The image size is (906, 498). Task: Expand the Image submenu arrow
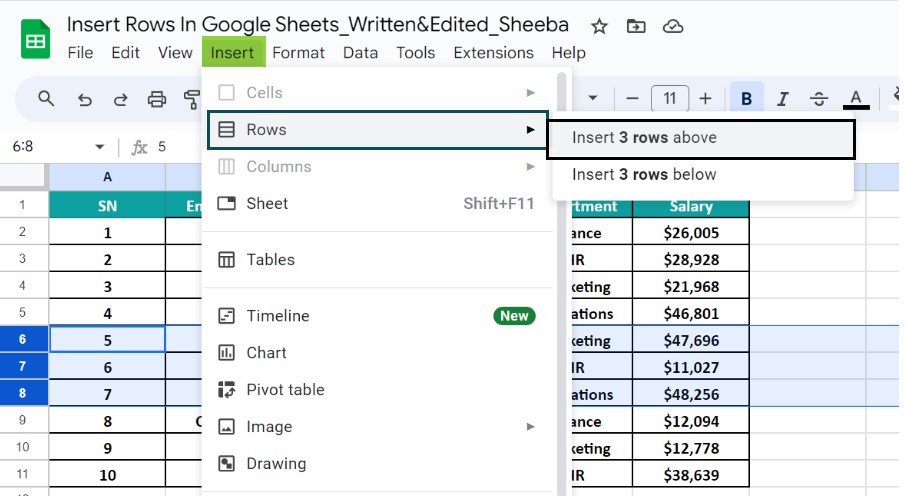530,427
